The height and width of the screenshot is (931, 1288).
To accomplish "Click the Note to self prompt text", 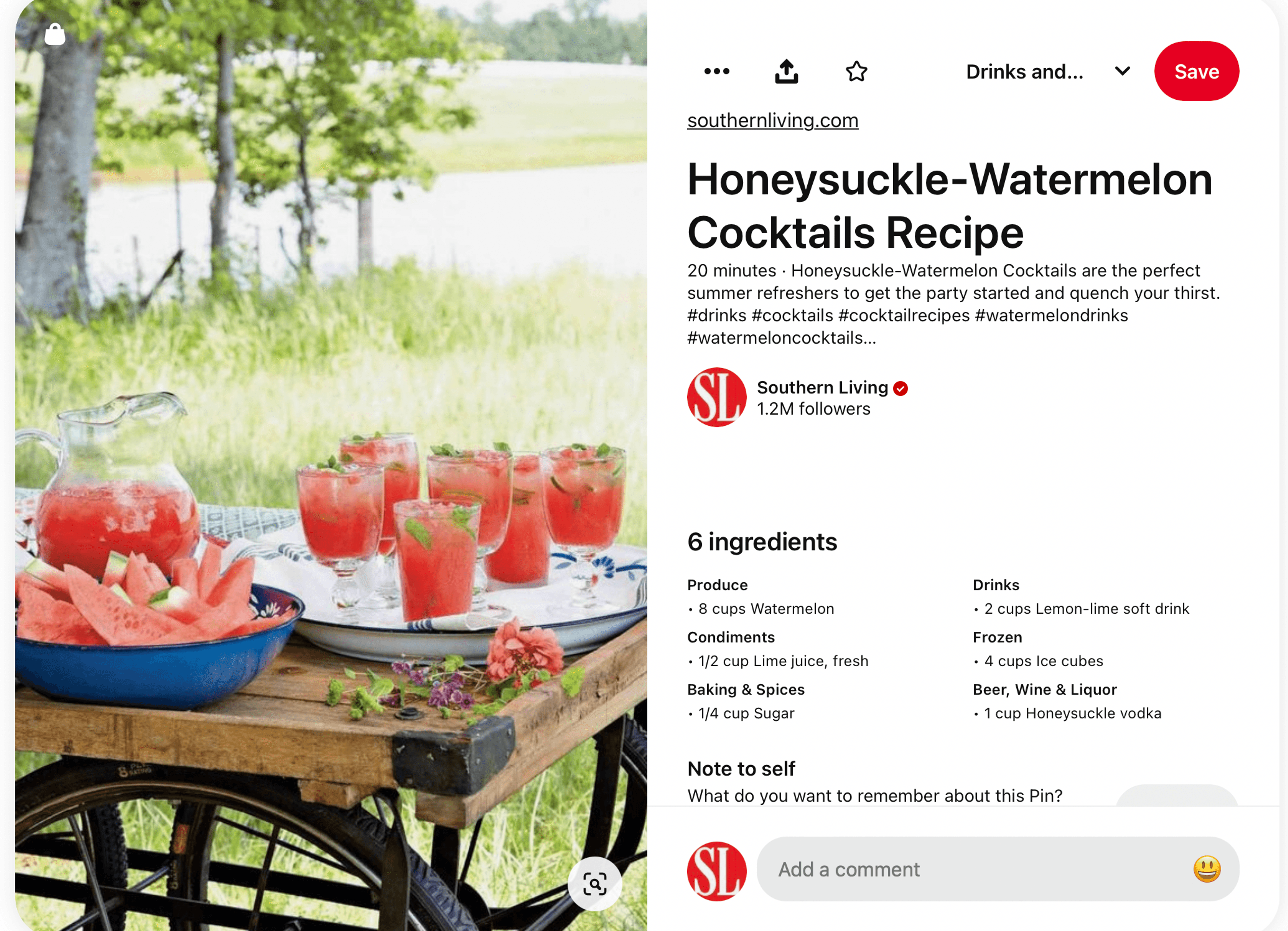I will pos(874,796).
